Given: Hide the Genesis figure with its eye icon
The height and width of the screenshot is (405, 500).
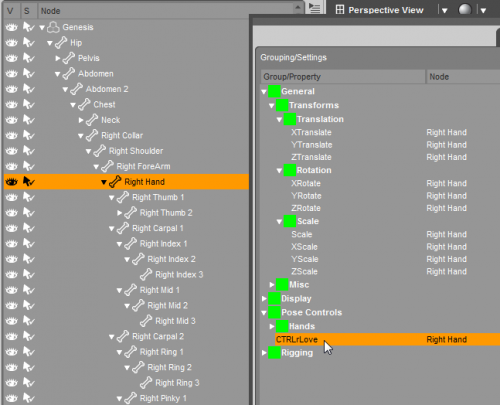Looking at the screenshot, I should pyautogui.click(x=12, y=27).
